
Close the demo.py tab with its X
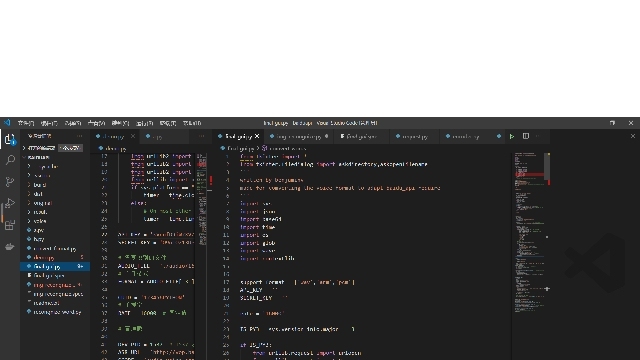(133, 136)
